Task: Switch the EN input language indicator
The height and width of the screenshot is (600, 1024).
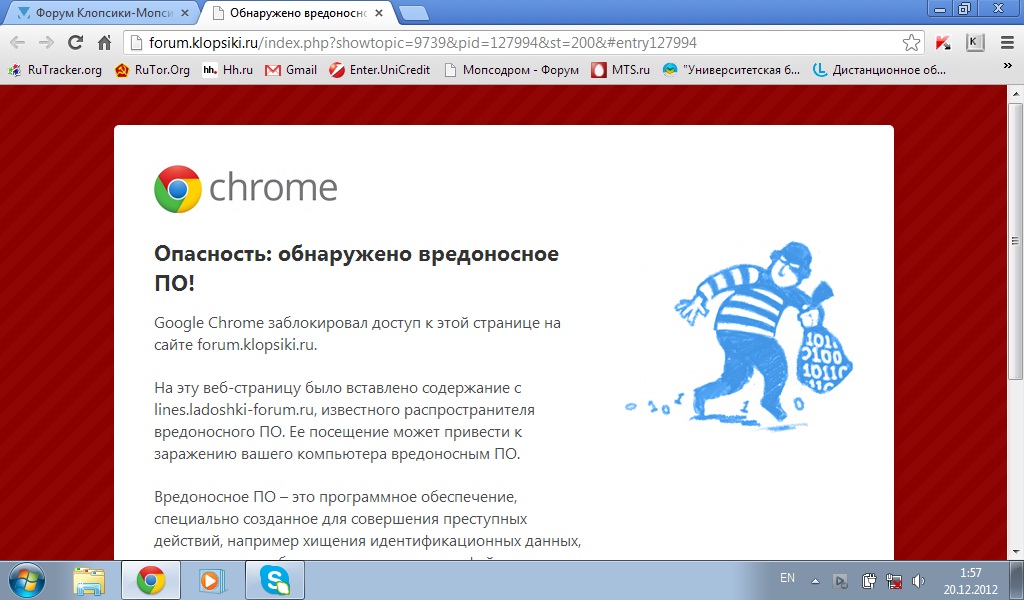Action: click(x=787, y=578)
